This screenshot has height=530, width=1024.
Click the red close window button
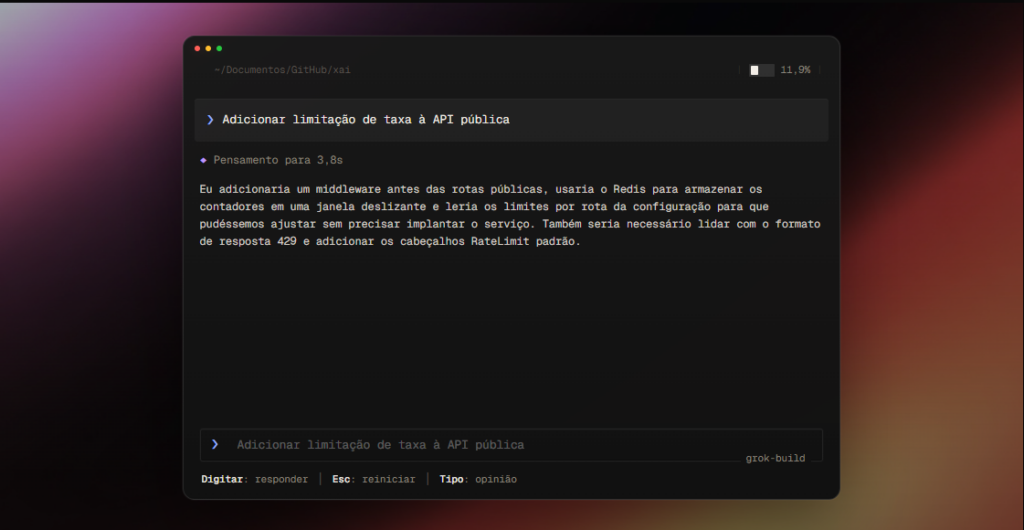(x=197, y=48)
